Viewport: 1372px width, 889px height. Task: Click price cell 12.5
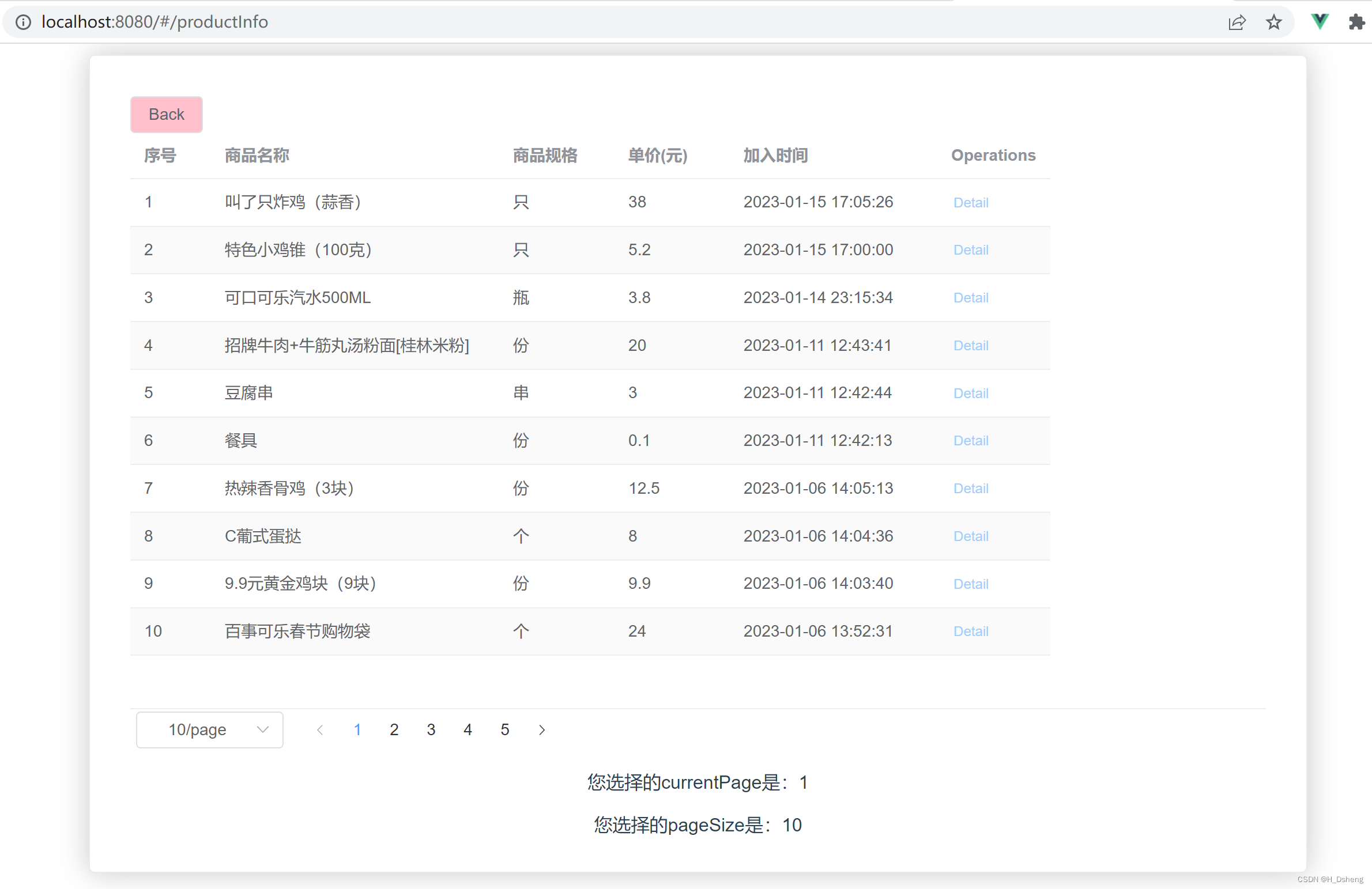click(644, 489)
